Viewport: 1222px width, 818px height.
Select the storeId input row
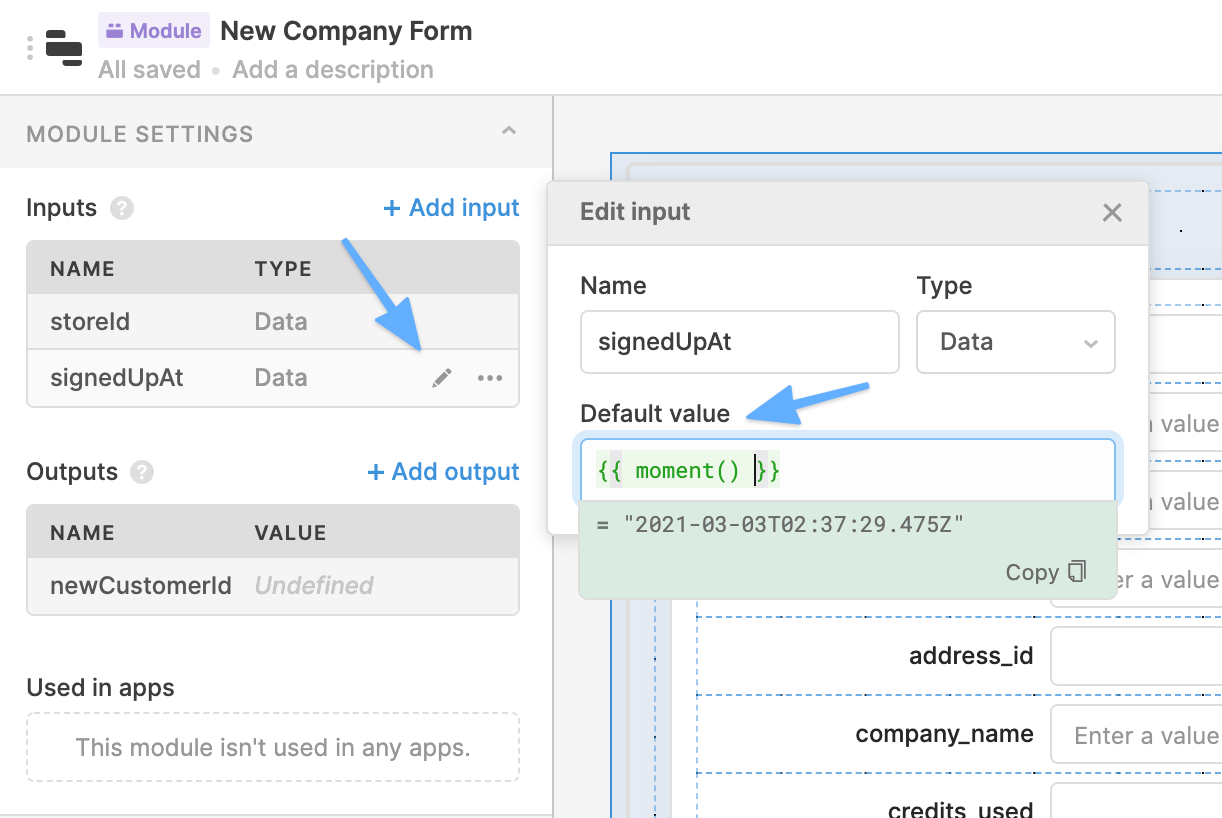click(273, 322)
